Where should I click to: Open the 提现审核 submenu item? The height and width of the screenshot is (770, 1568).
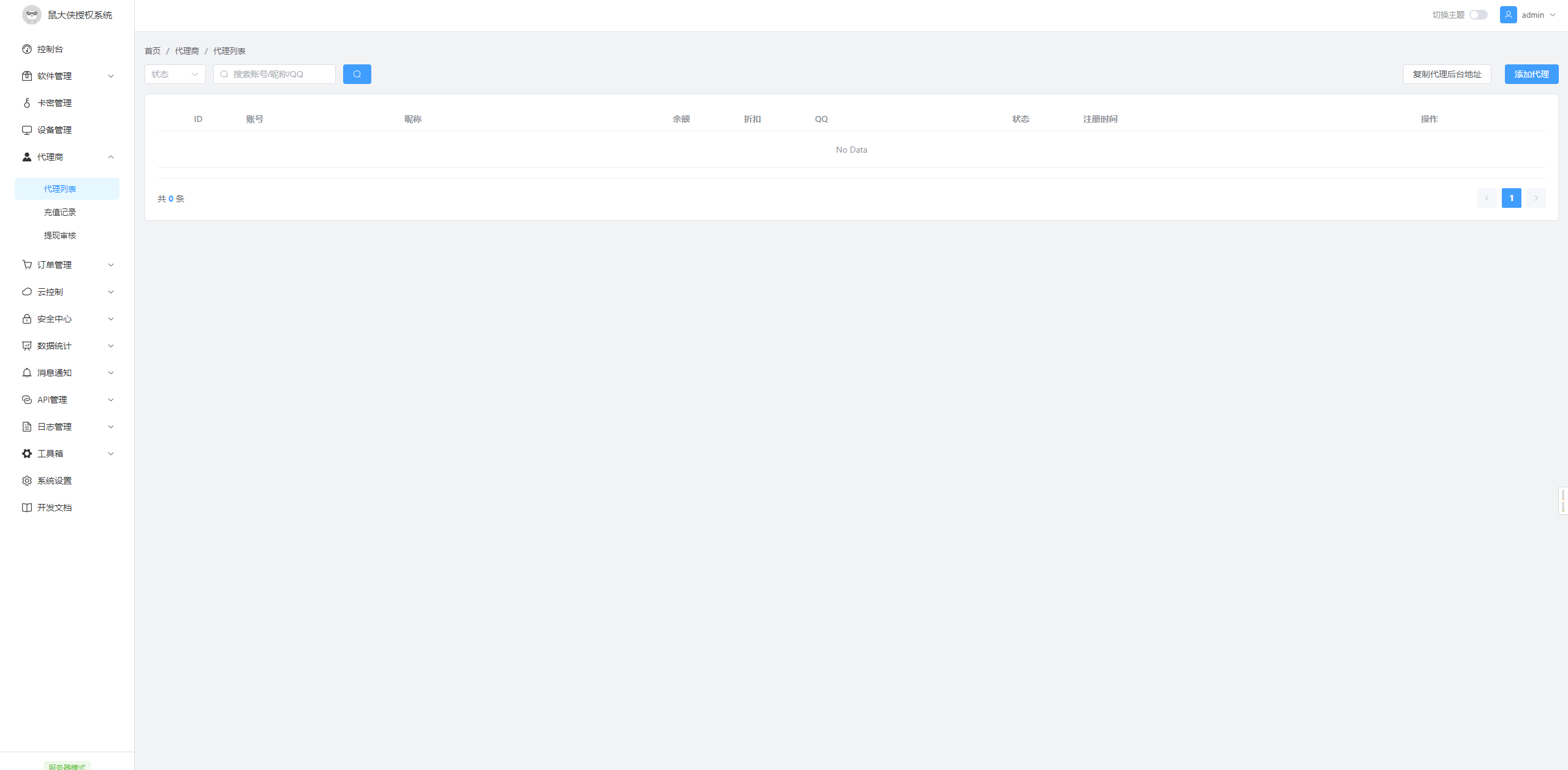(60, 235)
